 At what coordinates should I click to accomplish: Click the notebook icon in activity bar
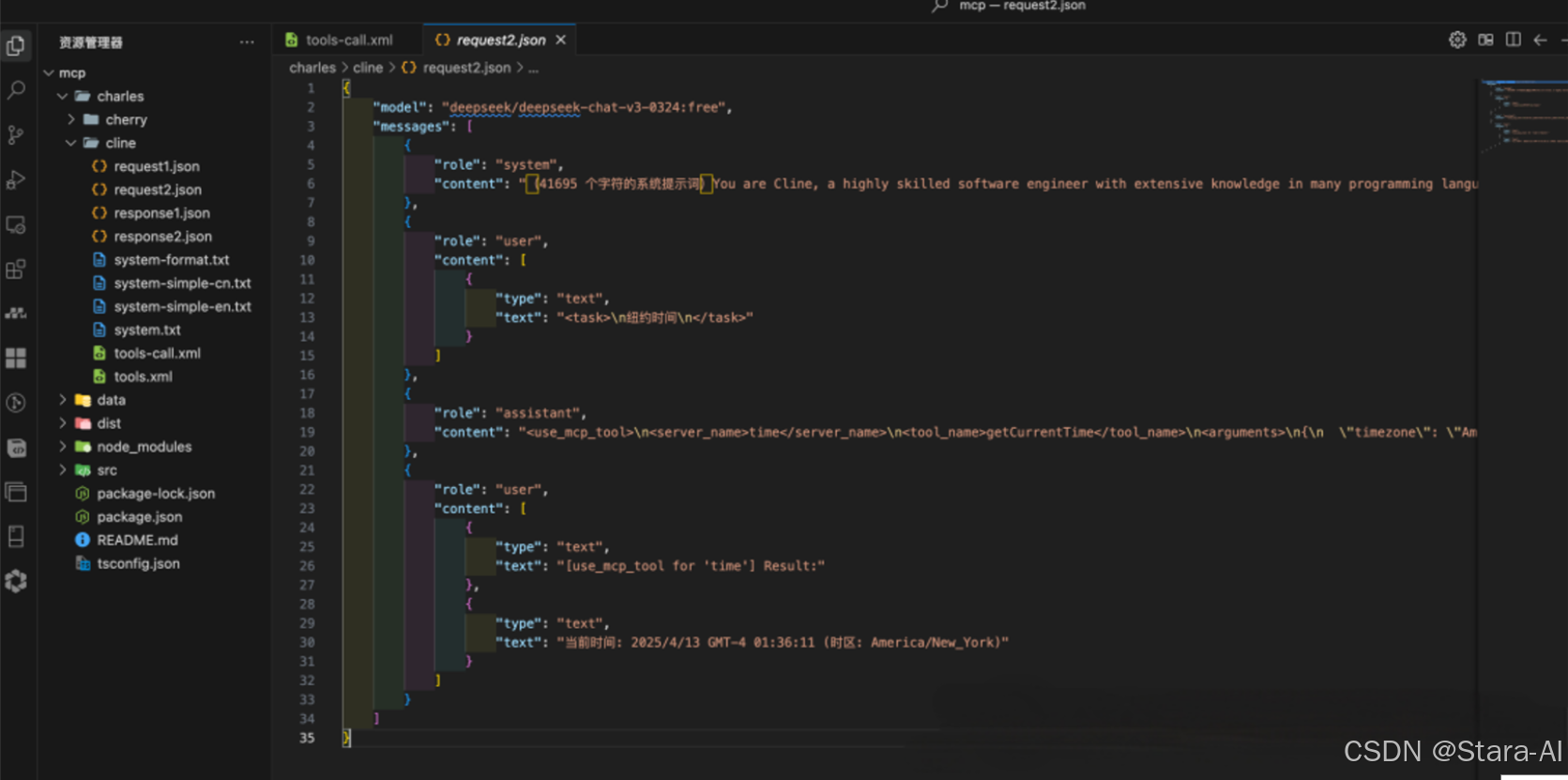click(16, 536)
